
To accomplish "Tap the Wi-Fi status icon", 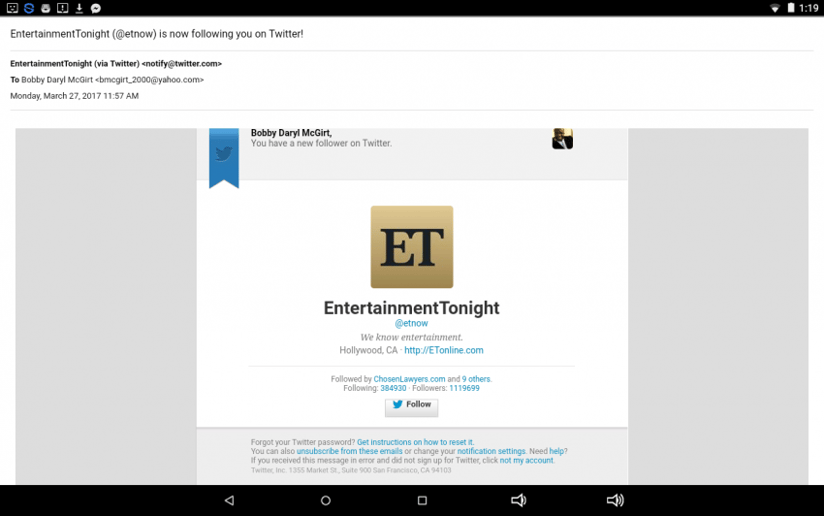I will click(x=775, y=8).
